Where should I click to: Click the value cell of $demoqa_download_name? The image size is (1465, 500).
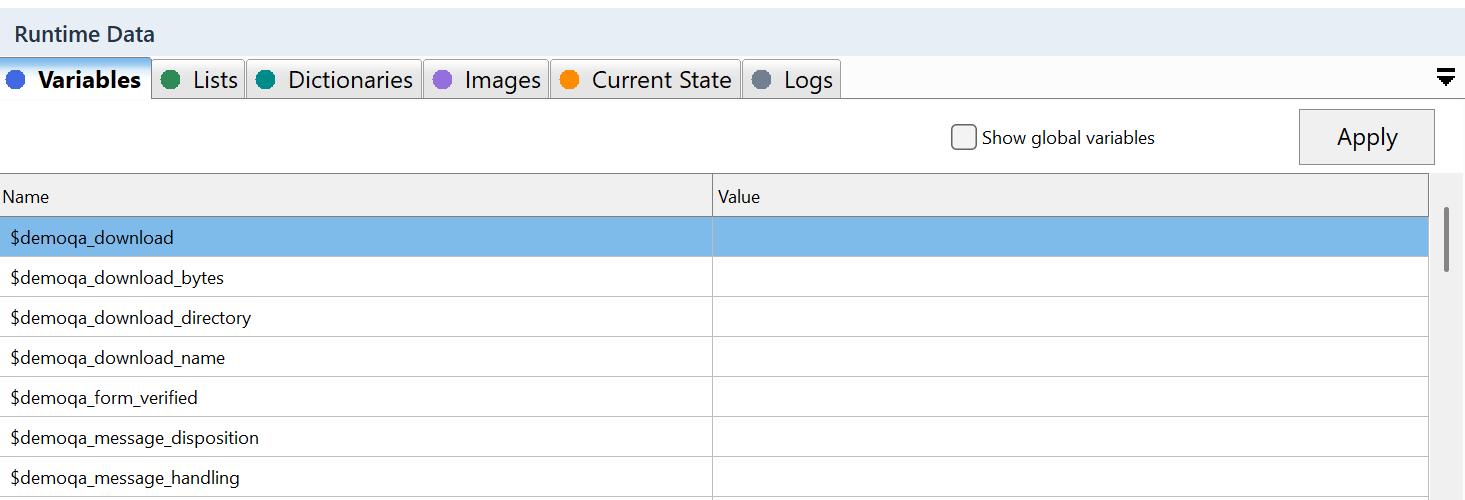click(1071, 357)
